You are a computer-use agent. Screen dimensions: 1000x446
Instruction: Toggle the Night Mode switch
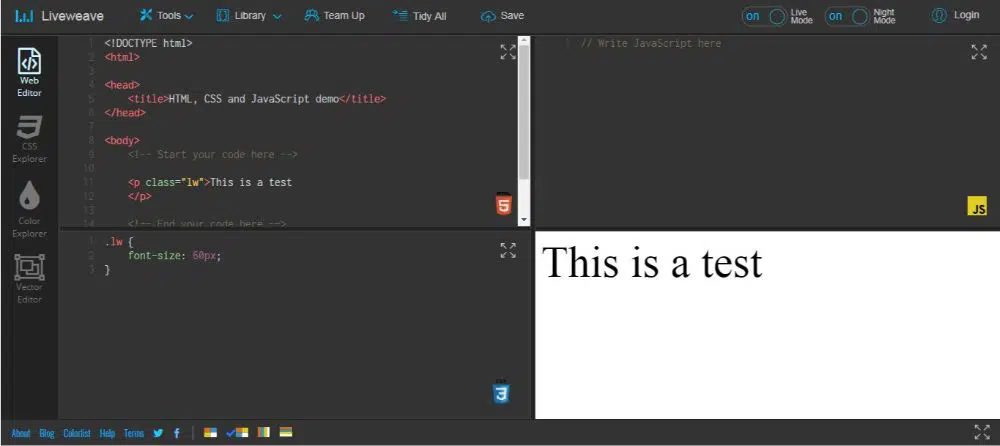tap(847, 16)
